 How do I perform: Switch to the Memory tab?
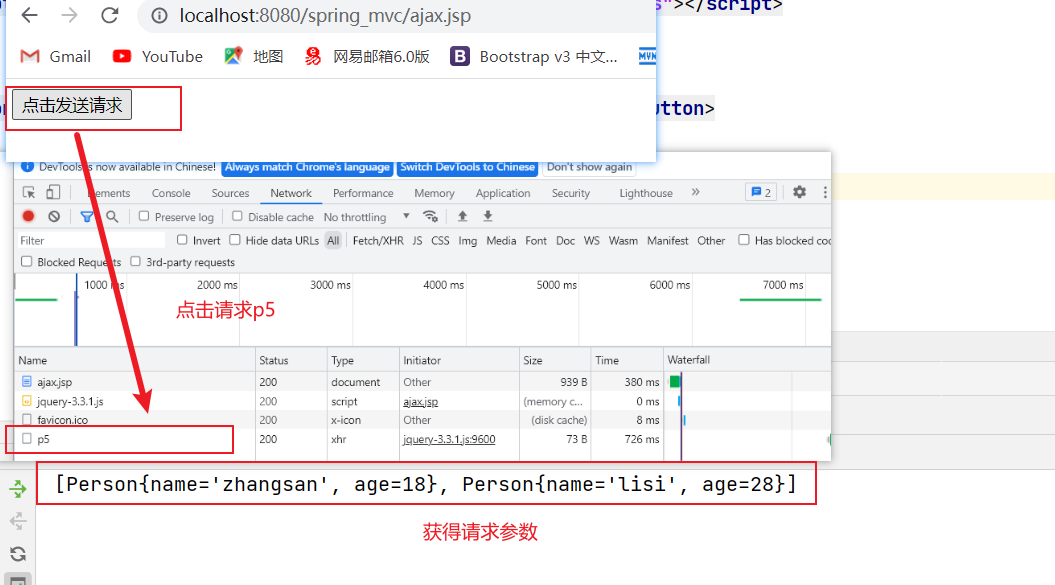click(434, 193)
